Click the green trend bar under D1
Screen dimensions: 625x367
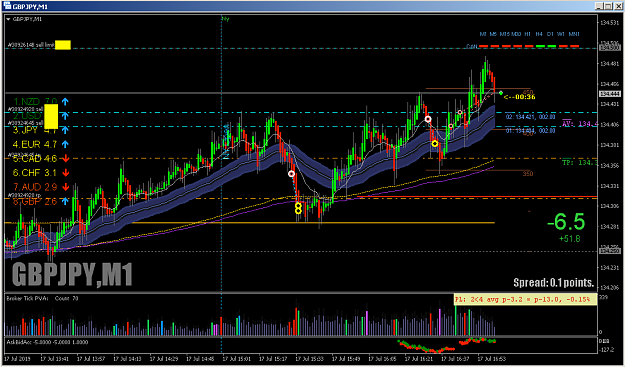(551, 47)
